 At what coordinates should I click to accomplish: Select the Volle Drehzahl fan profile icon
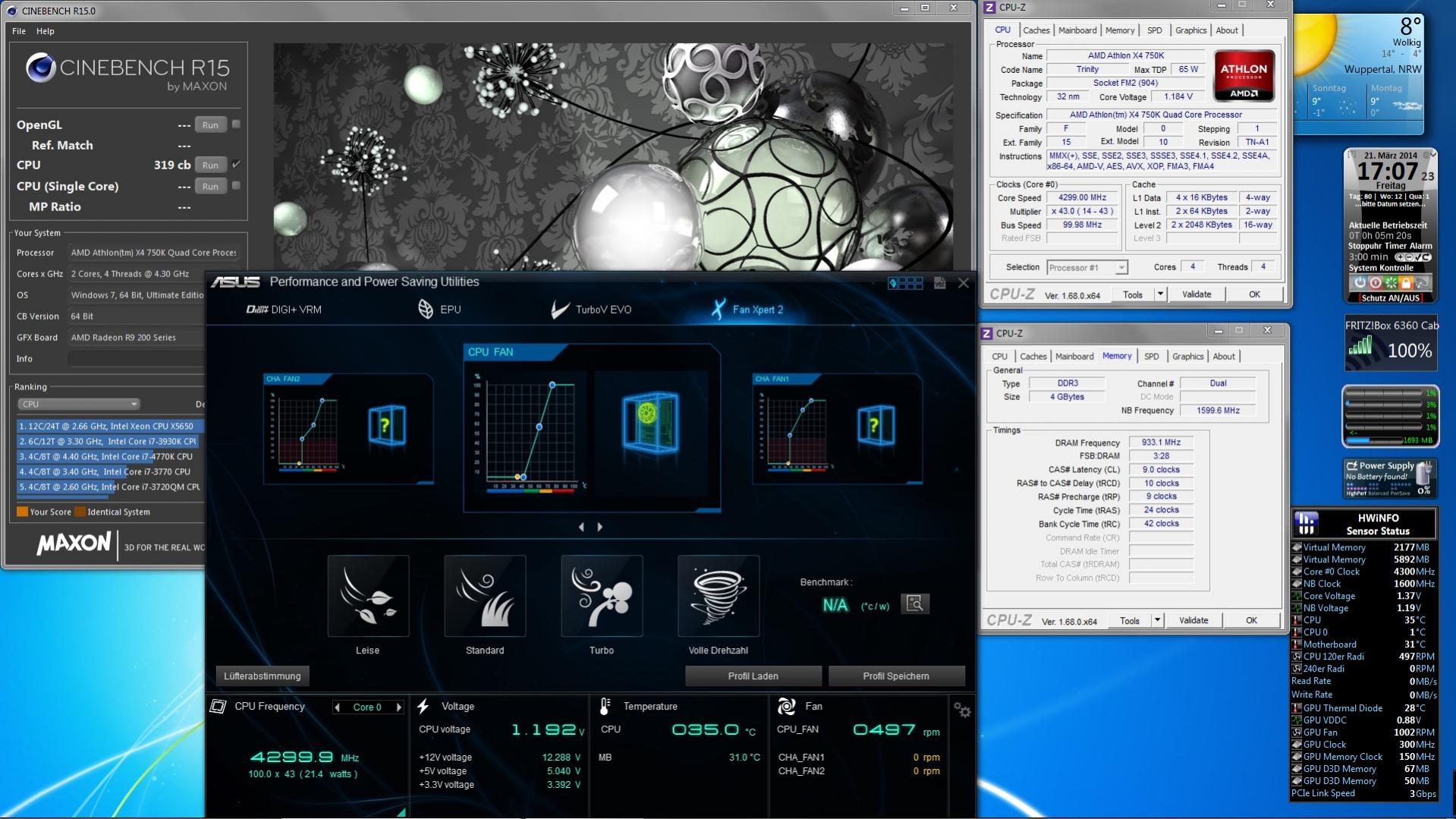(x=719, y=596)
